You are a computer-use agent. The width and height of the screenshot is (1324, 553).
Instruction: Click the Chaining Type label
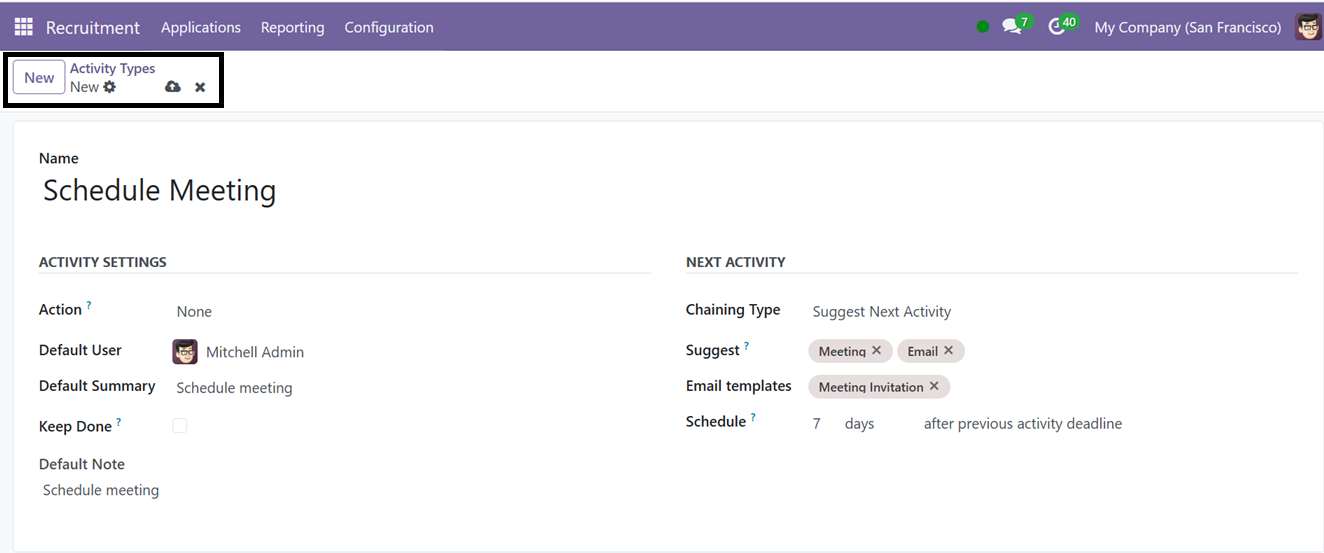click(733, 310)
